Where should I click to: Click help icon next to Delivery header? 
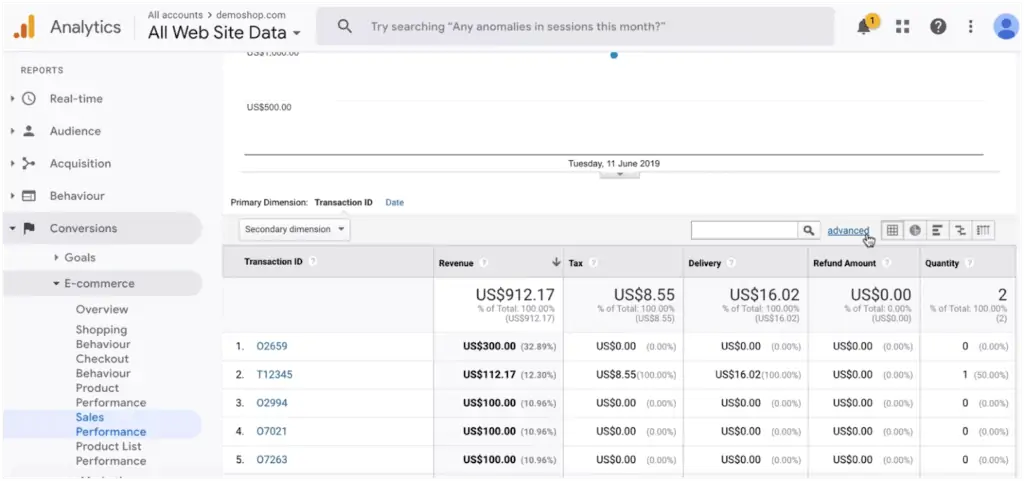[731, 263]
